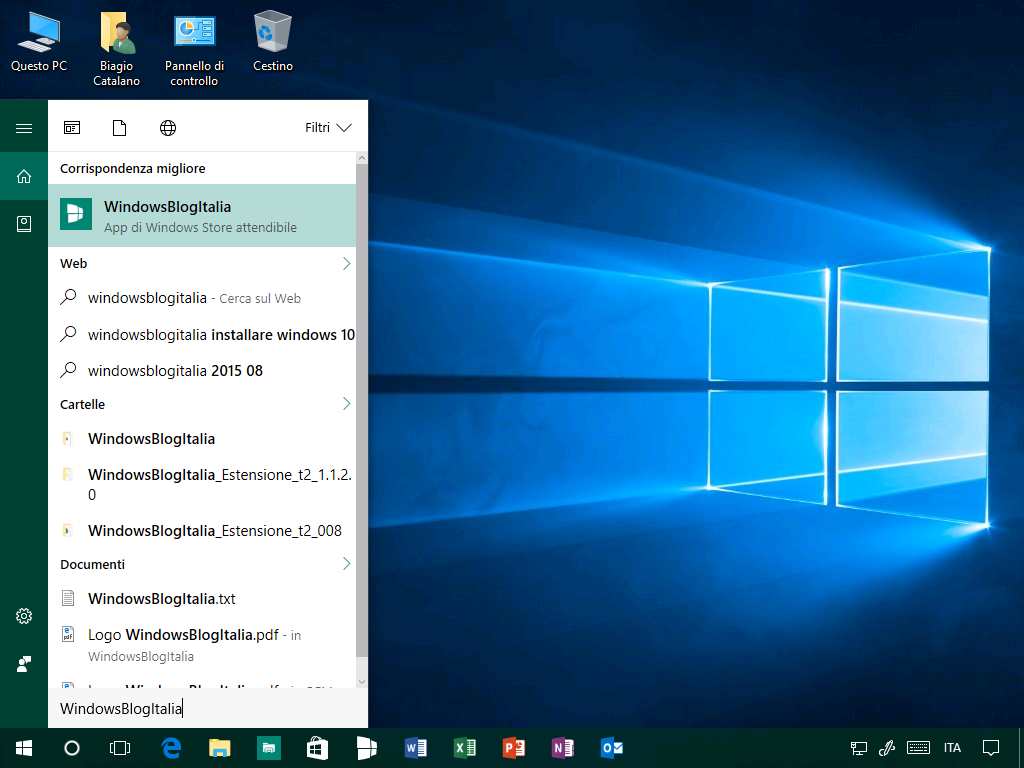This screenshot has width=1024, height=768.
Task: Open the WindowsBlogItalia folder result
Action: click(202, 439)
